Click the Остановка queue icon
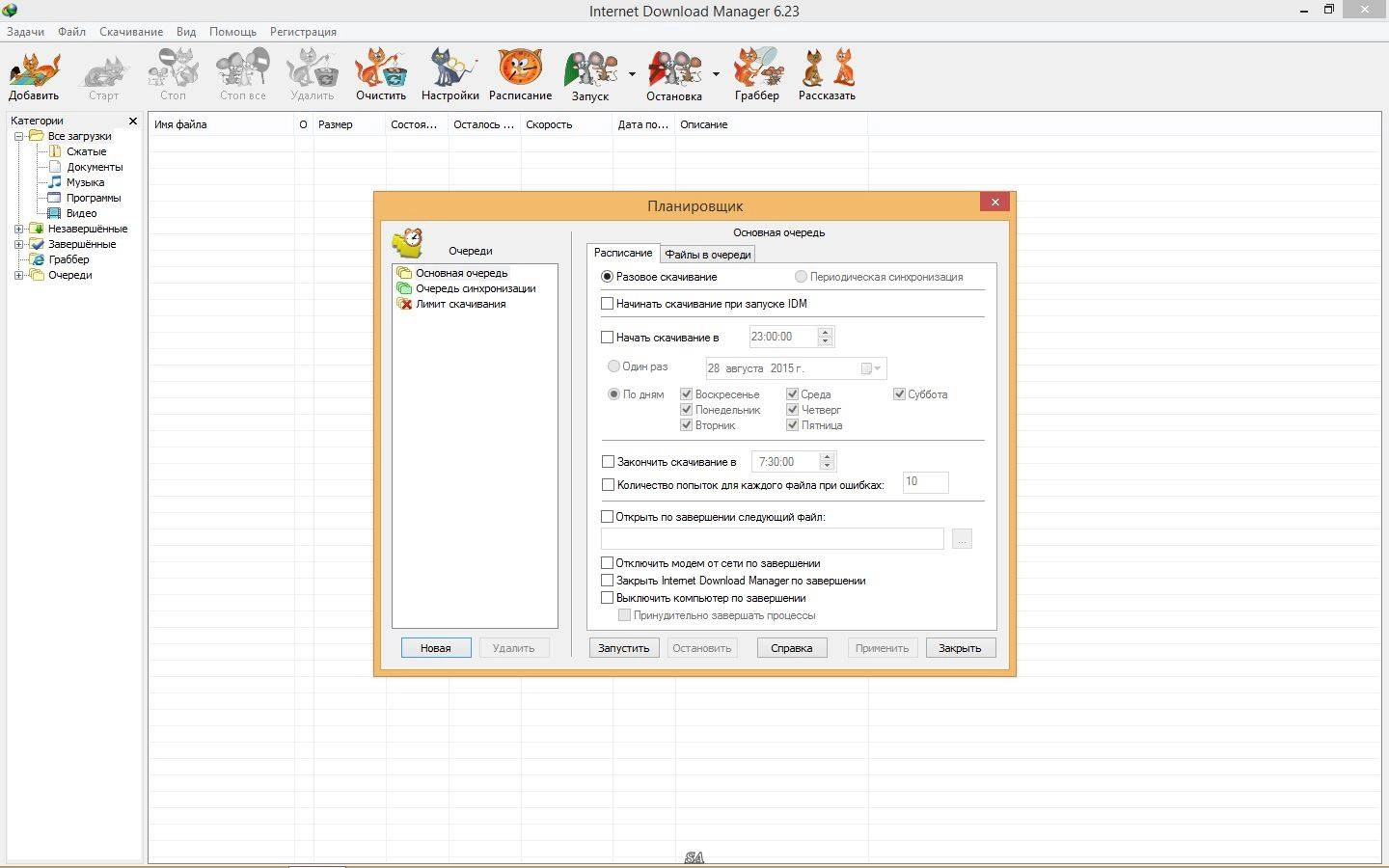Screen dimensions: 1389x868 (x=674, y=75)
